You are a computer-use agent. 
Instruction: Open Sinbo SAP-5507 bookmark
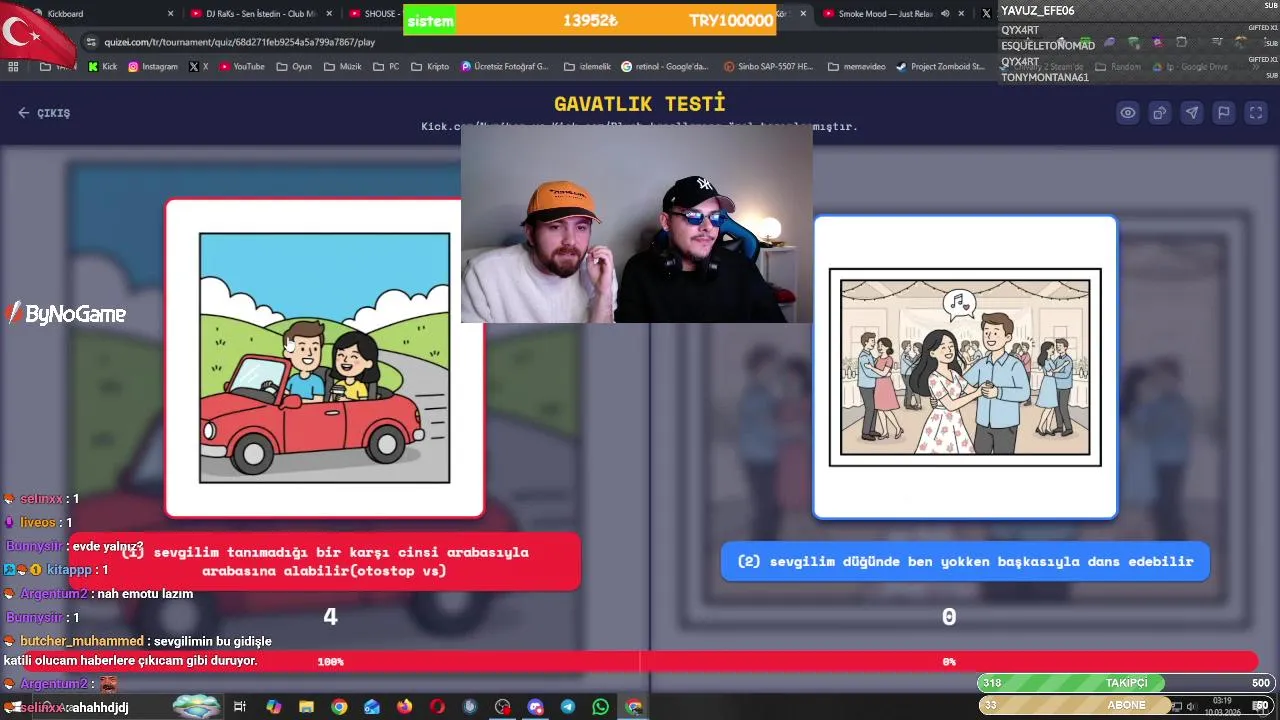click(x=767, y=67)
